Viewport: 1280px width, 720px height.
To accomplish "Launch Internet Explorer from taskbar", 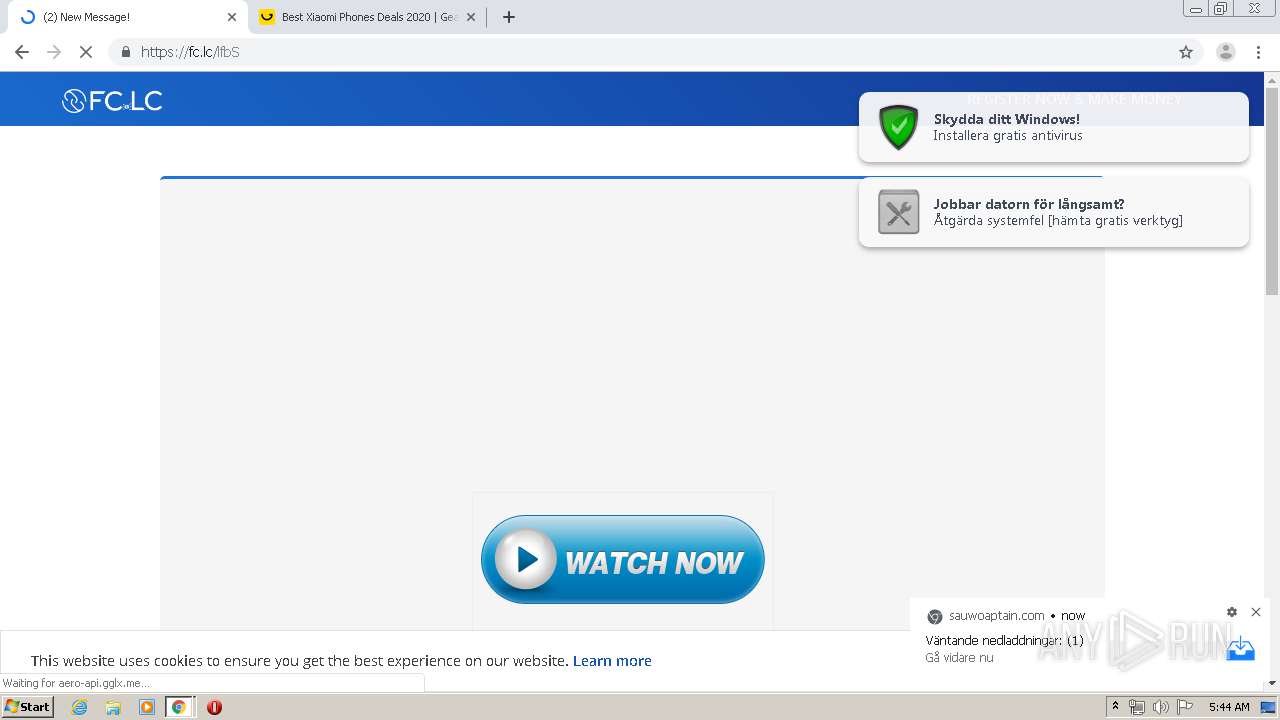I will coord(80,707).
